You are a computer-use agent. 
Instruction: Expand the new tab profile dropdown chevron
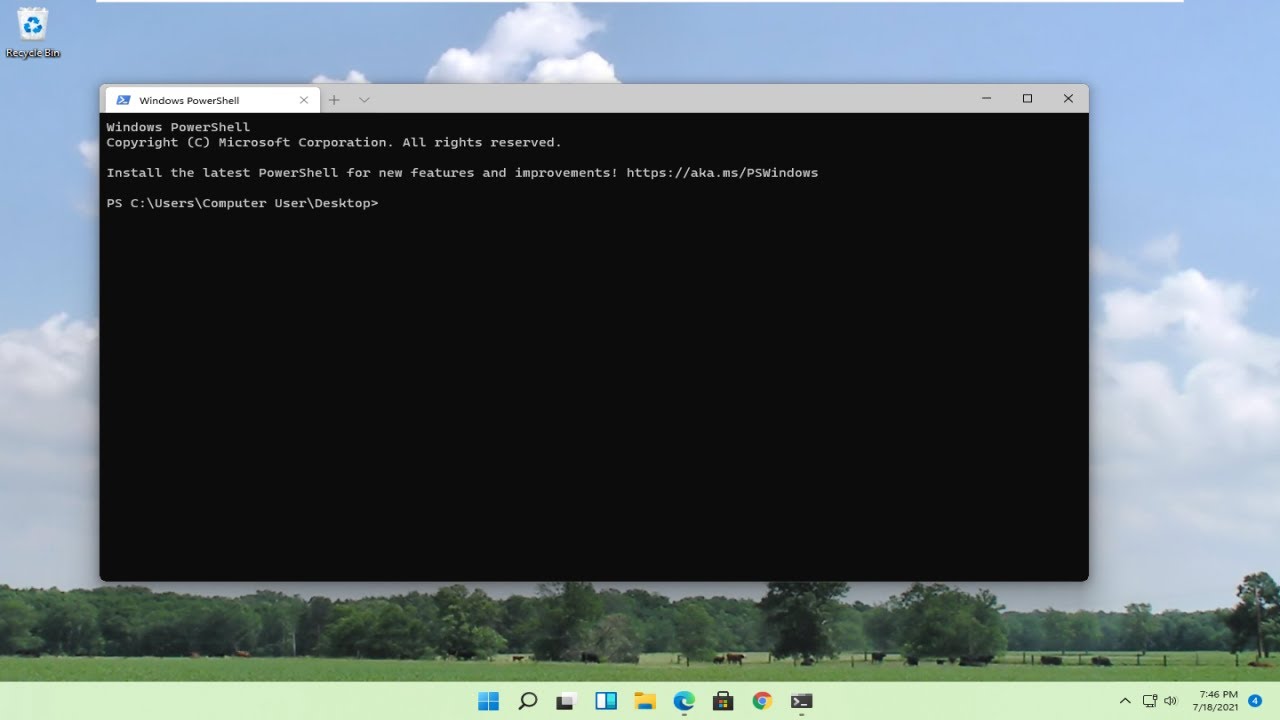click(x=364, y=100)
